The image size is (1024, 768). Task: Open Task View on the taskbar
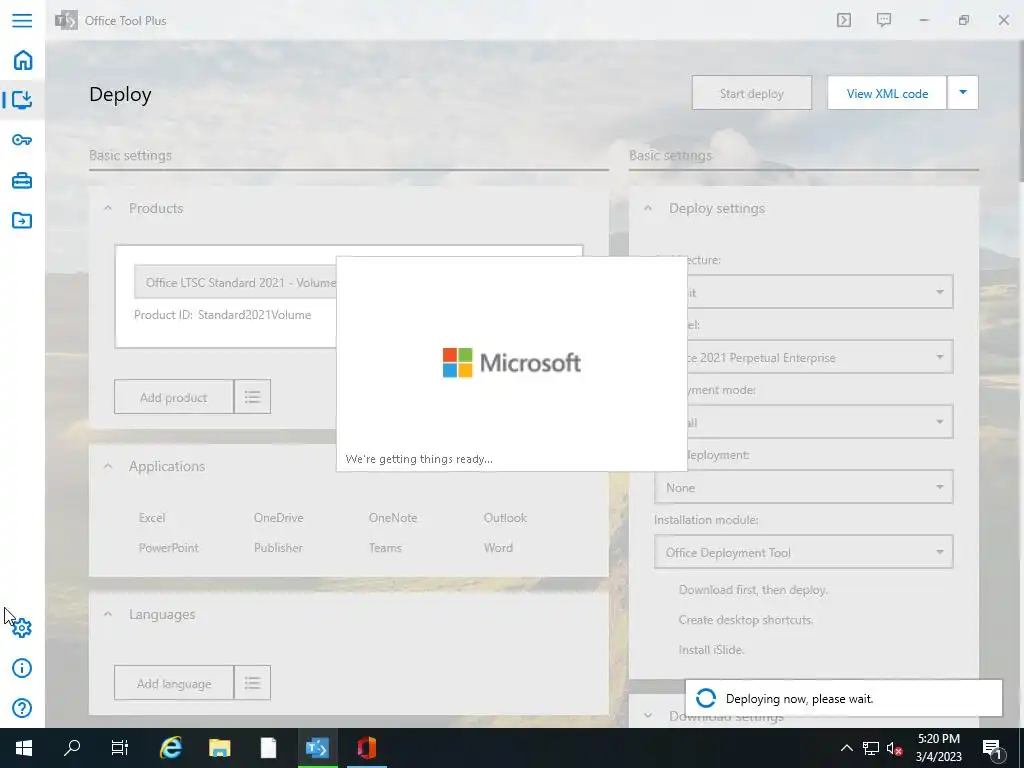click(x=120, y=748)
